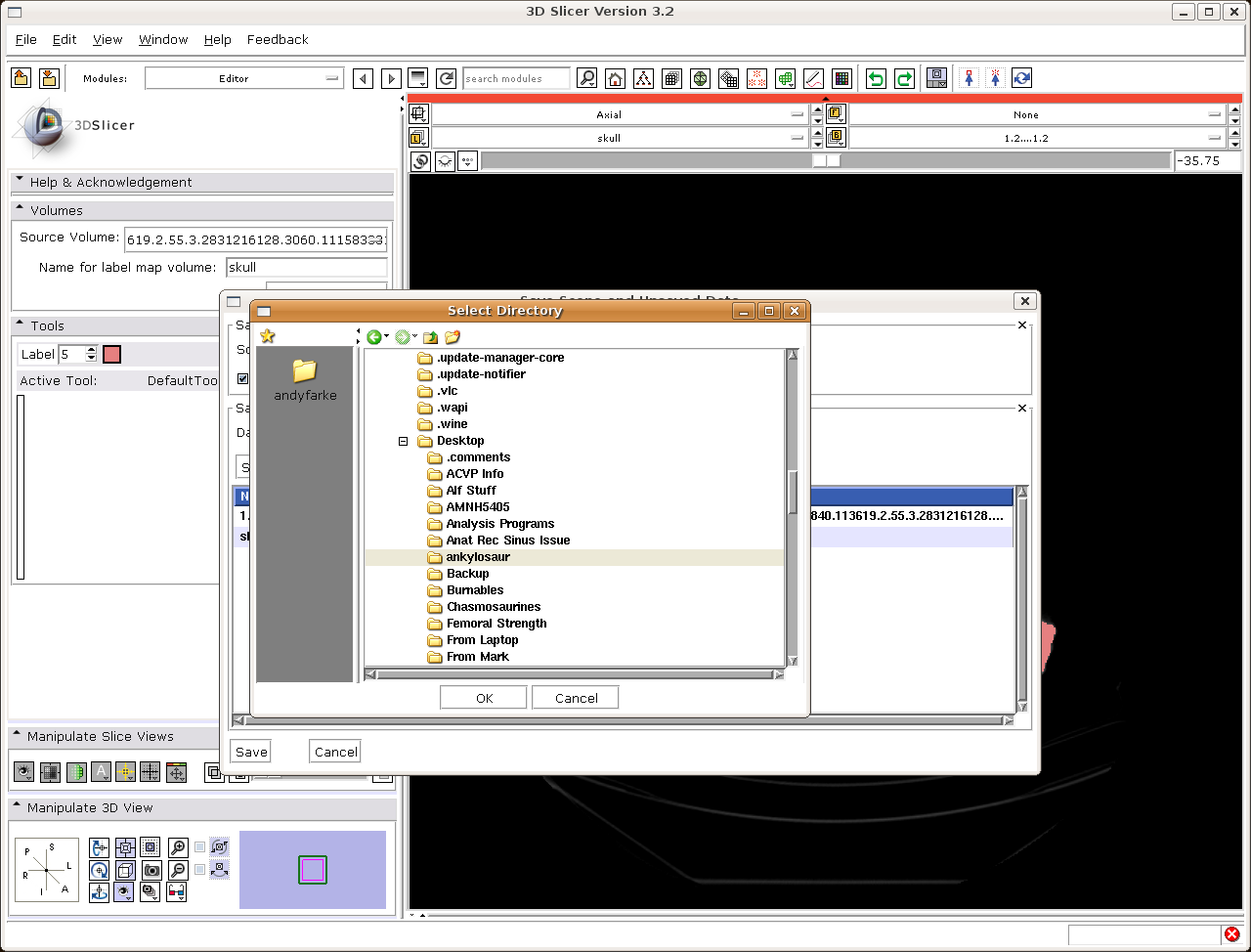
Task: Open the Feedback menu
Action: point(278,39)
